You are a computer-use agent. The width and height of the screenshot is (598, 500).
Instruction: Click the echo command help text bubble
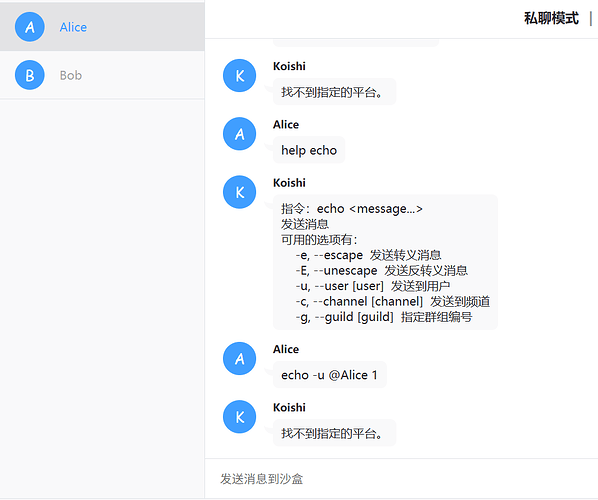[385, 262]
